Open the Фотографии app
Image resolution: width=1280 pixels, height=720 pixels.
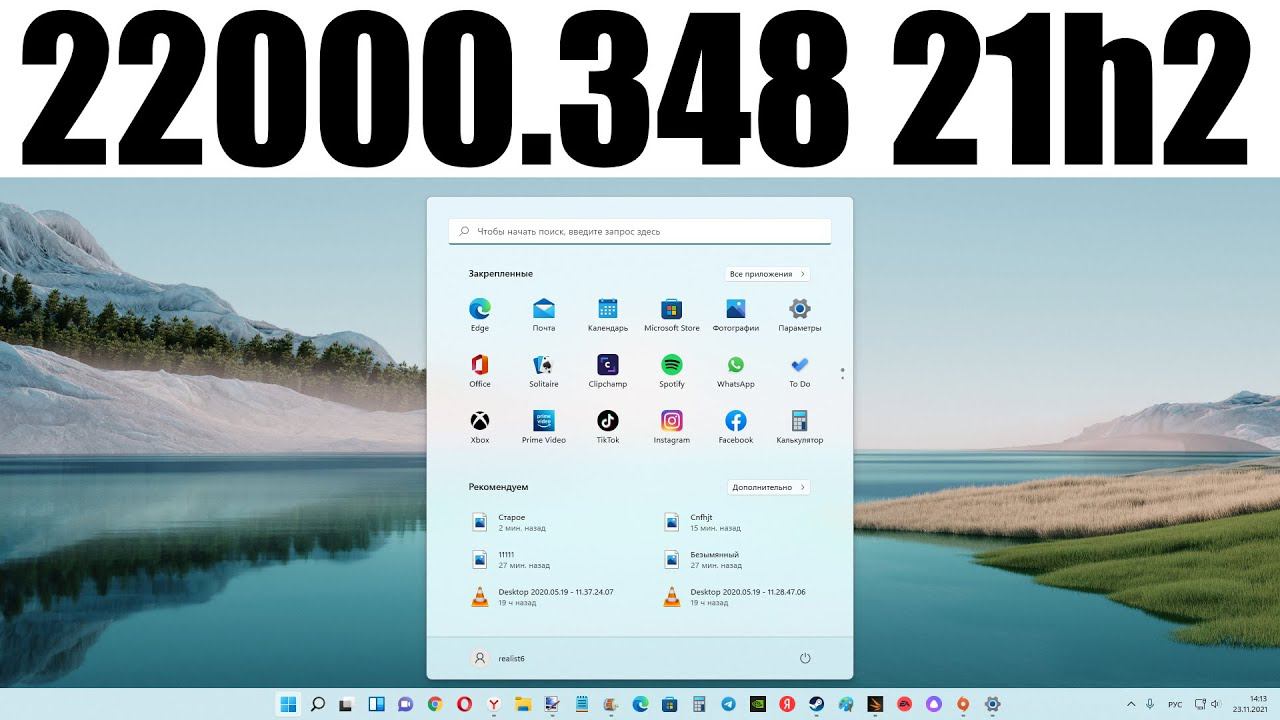tap(736, 314)
